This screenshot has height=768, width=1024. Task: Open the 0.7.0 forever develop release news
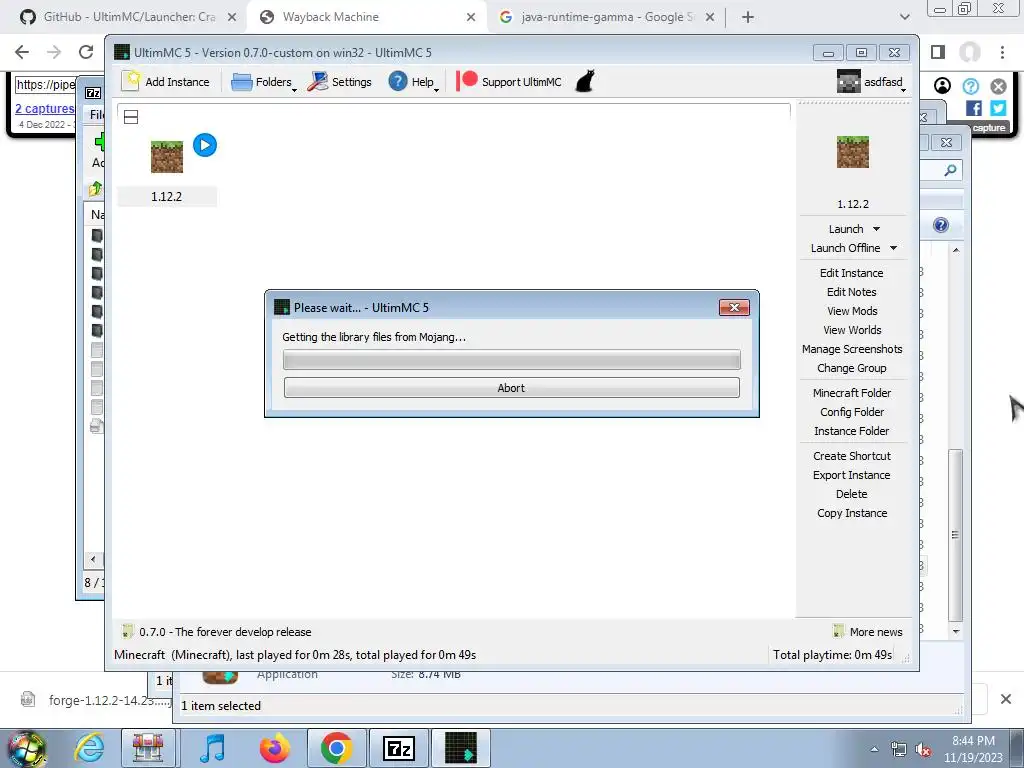(217, 632)
